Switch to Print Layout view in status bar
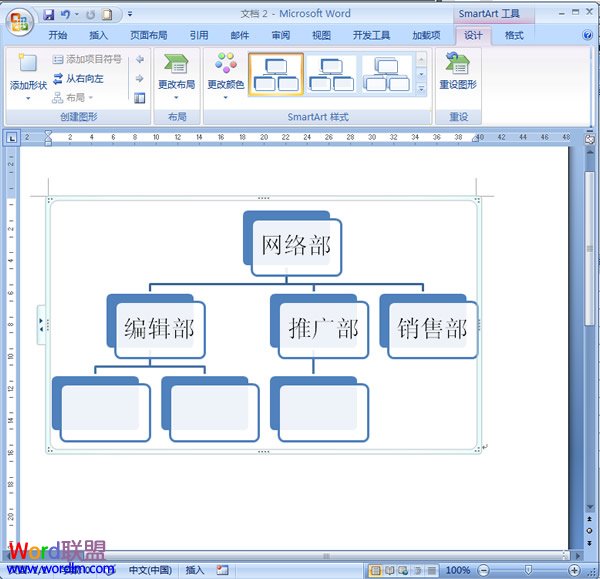Image resolution: width=600 pixels, height=579 pixels. coord(376,570)
